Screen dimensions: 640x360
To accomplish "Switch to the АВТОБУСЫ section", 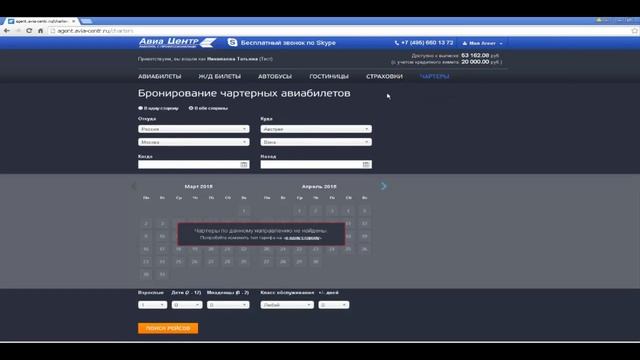I will [275, 76].
